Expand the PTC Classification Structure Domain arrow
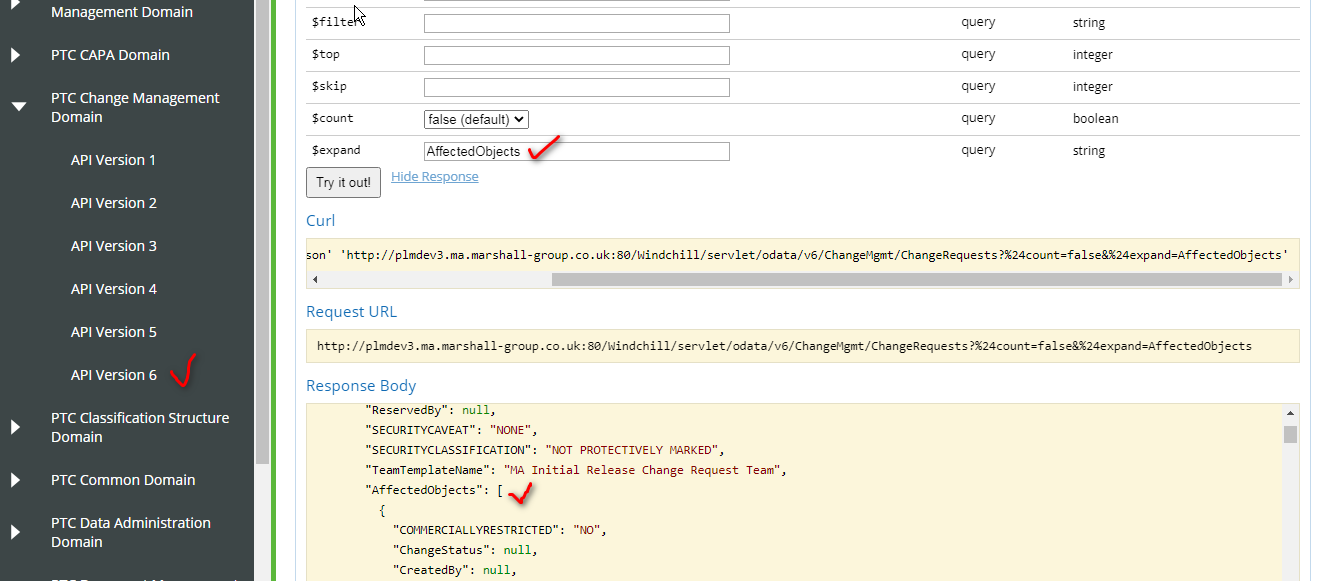The height and width of the screenshot is (581, 1323). pos(14,426)
